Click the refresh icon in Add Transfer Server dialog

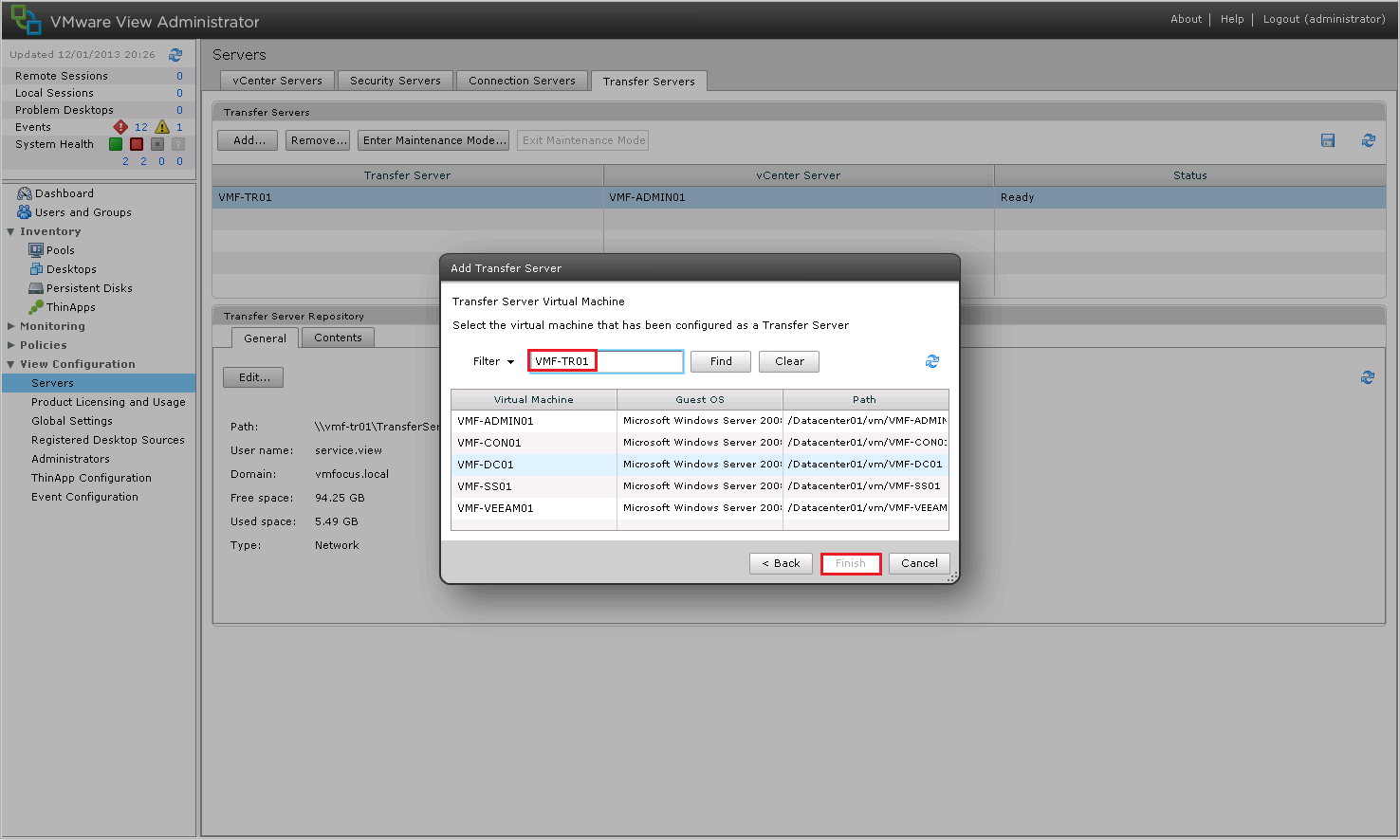coord(931,361)
